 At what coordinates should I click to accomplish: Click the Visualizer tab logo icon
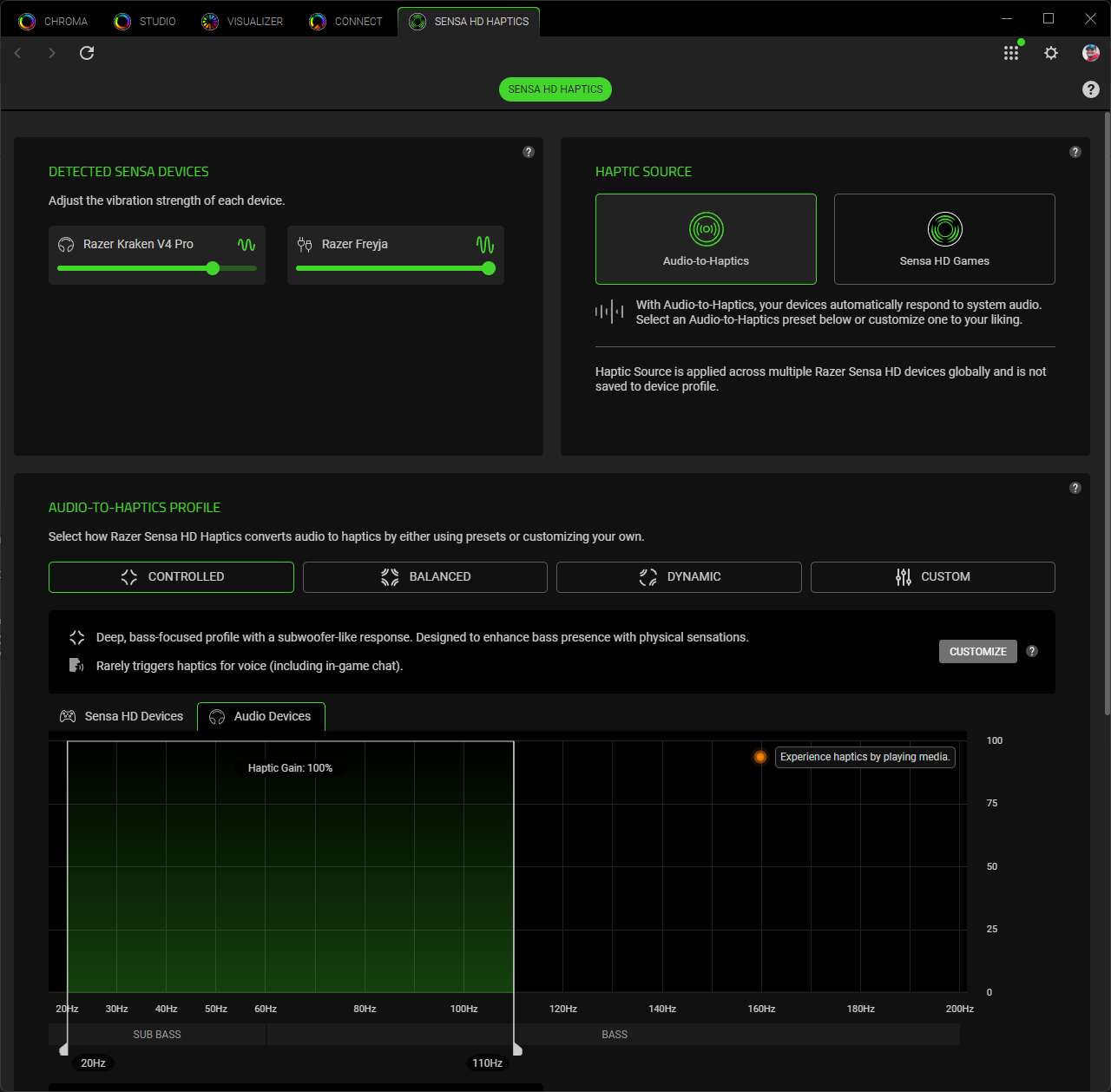tap(210, 22)
